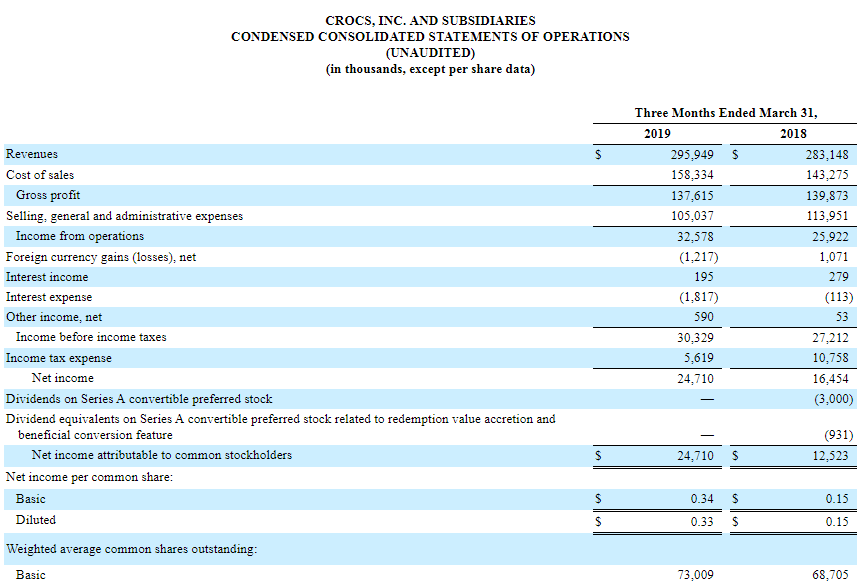Select SG&A value 113,951
The height and width of the screenshot is (585, 862).
click(827, 216)
